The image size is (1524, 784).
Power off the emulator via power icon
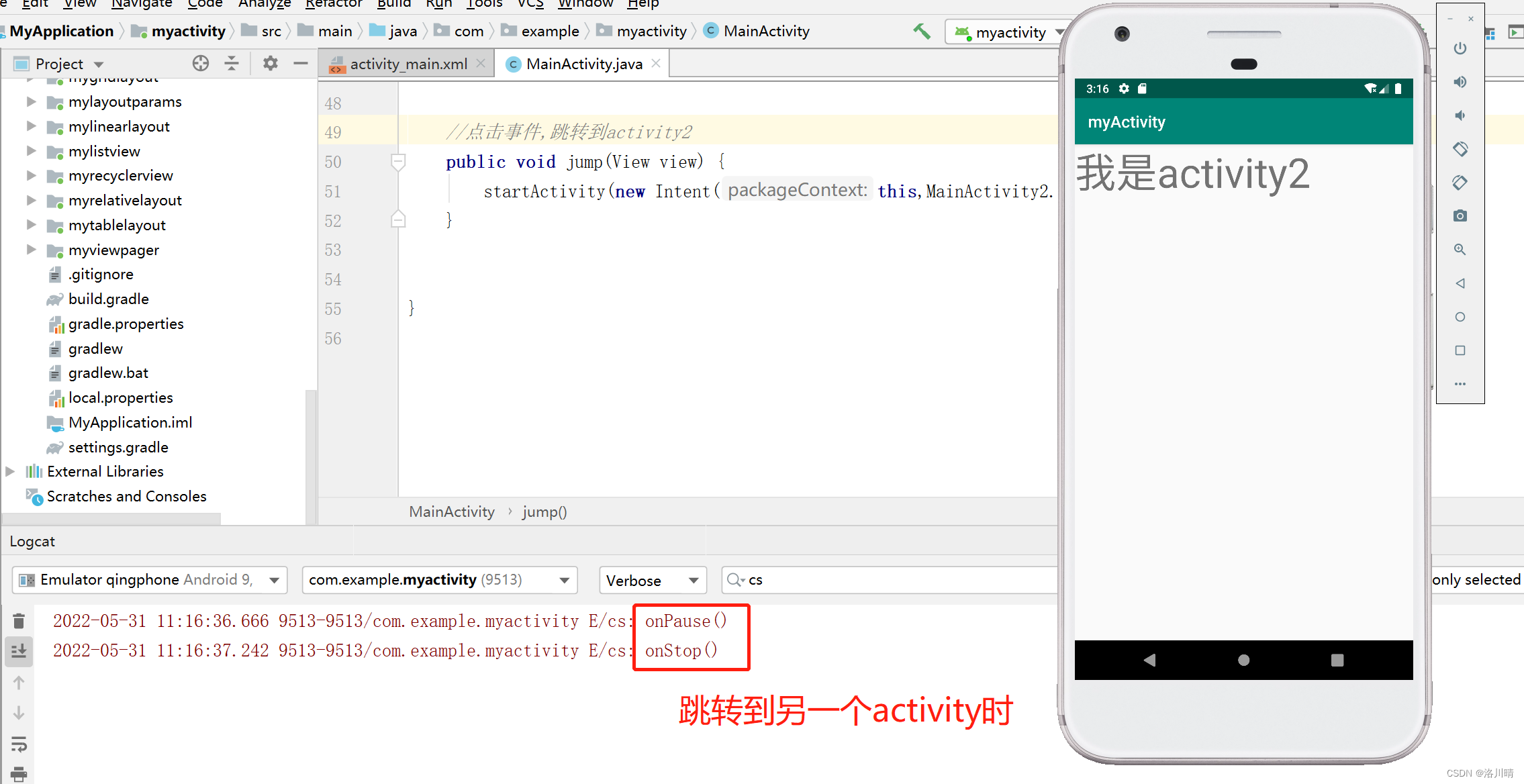[x=1461, y=48]
